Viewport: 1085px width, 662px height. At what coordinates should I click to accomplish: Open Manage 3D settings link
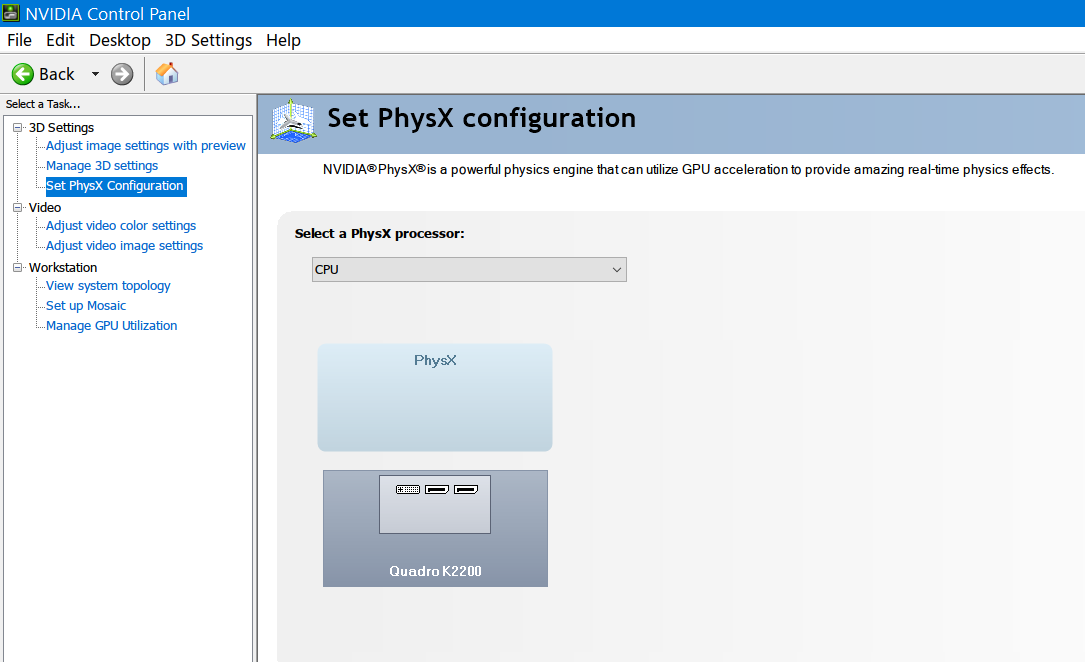(102, 166)
